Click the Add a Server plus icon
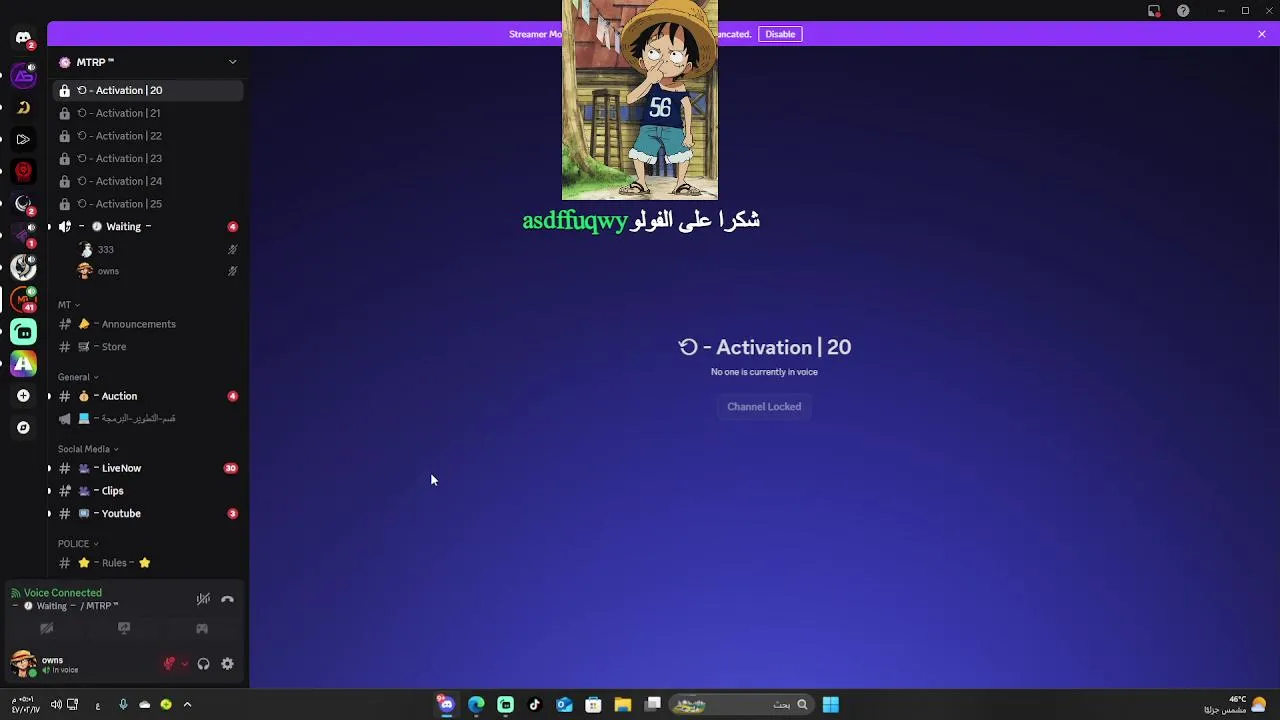This screenshot has height=720, width=1280. click(23, 396)
